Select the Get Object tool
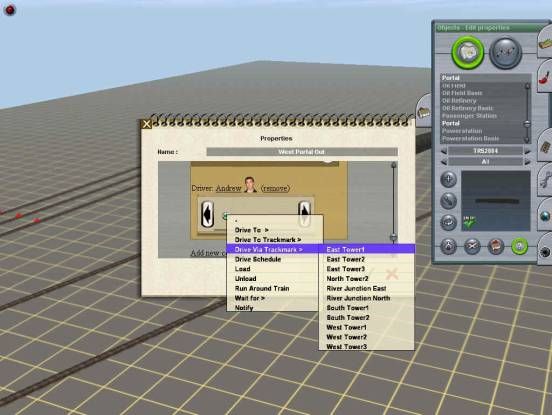Image resolution: width=552 pixels, height=415 pixels. (x=496, y=246)
